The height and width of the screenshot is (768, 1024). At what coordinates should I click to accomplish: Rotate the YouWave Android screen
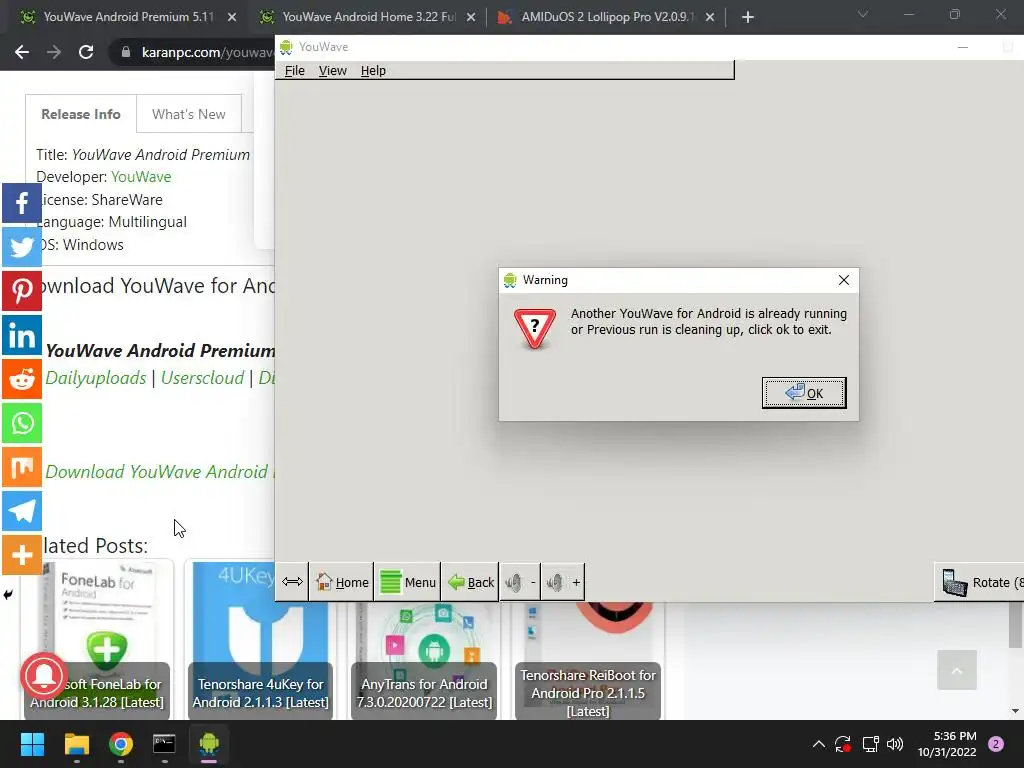pyautogui.click(x=980, y=582)
